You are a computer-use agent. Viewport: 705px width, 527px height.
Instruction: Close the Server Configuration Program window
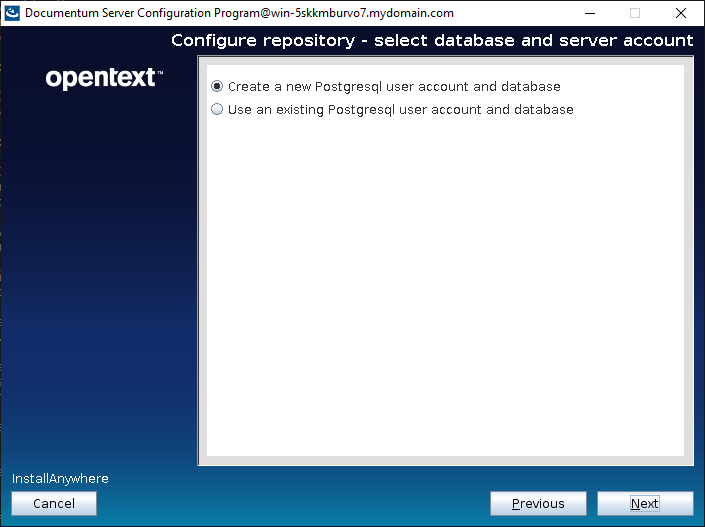pyautogui.click(x=681, y=13)
